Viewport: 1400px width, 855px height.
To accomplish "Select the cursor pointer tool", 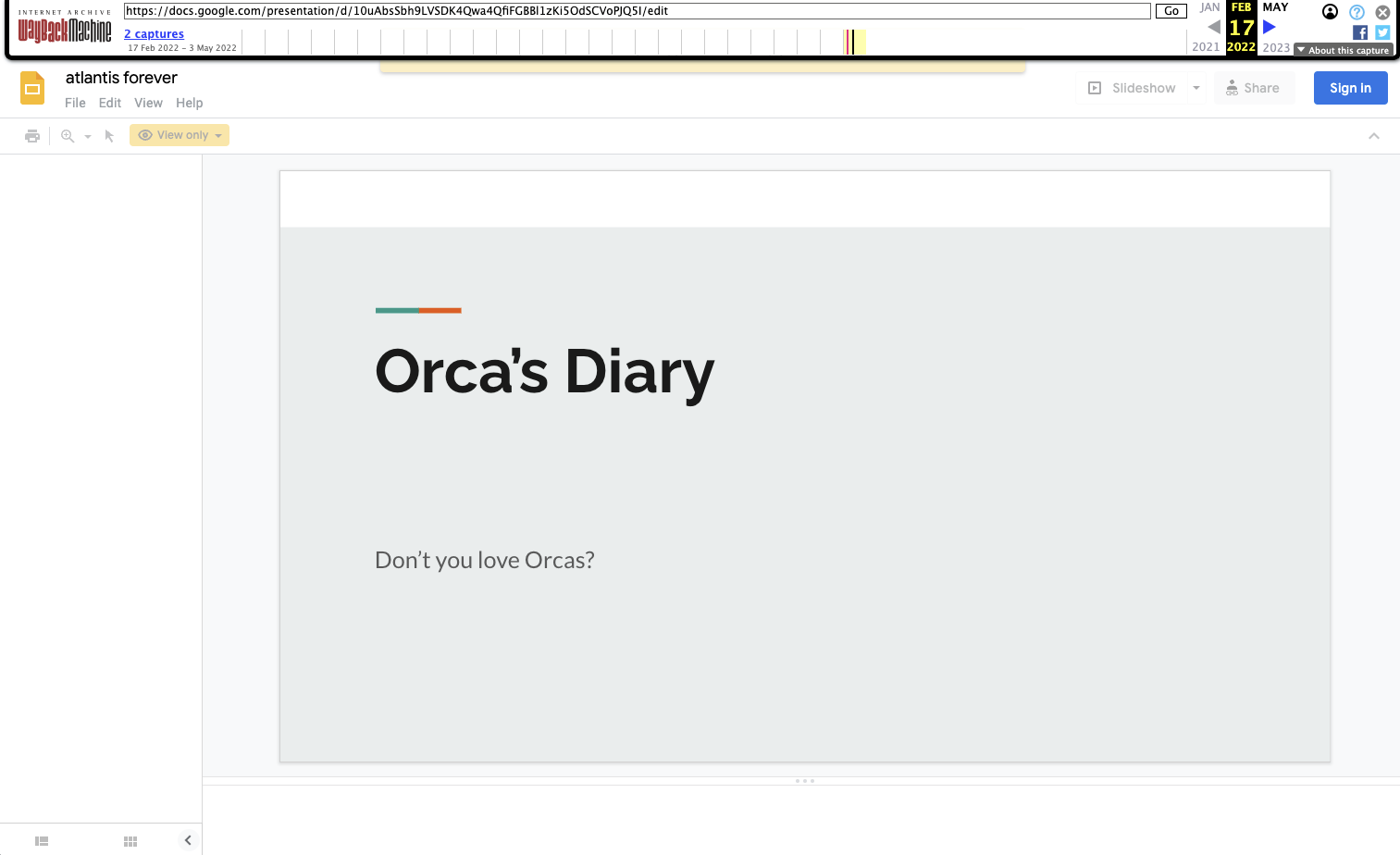I will (x=109, y=136).
